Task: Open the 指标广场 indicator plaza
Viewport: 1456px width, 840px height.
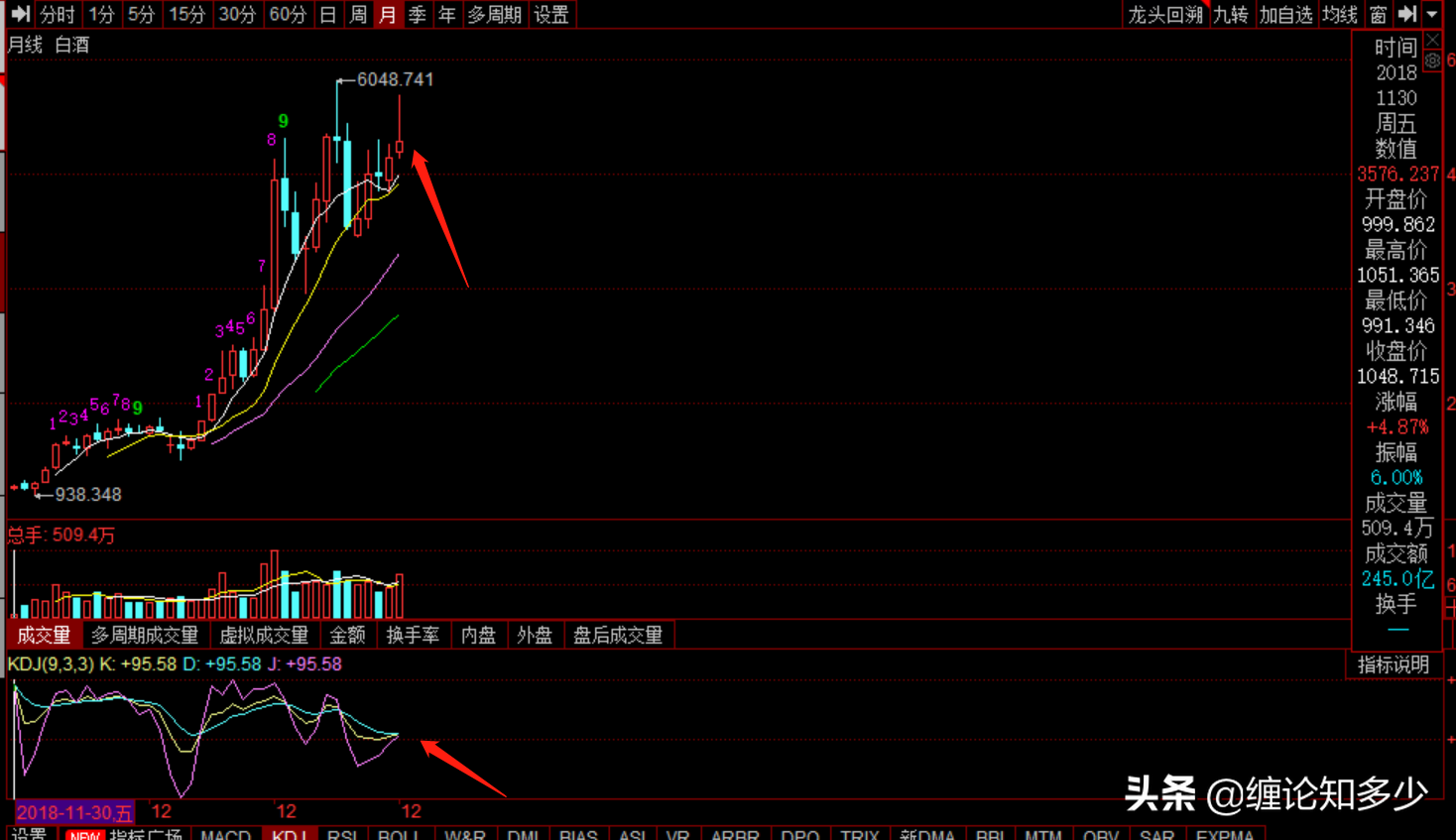Action: pyautogui.click(x=146, y=834)
